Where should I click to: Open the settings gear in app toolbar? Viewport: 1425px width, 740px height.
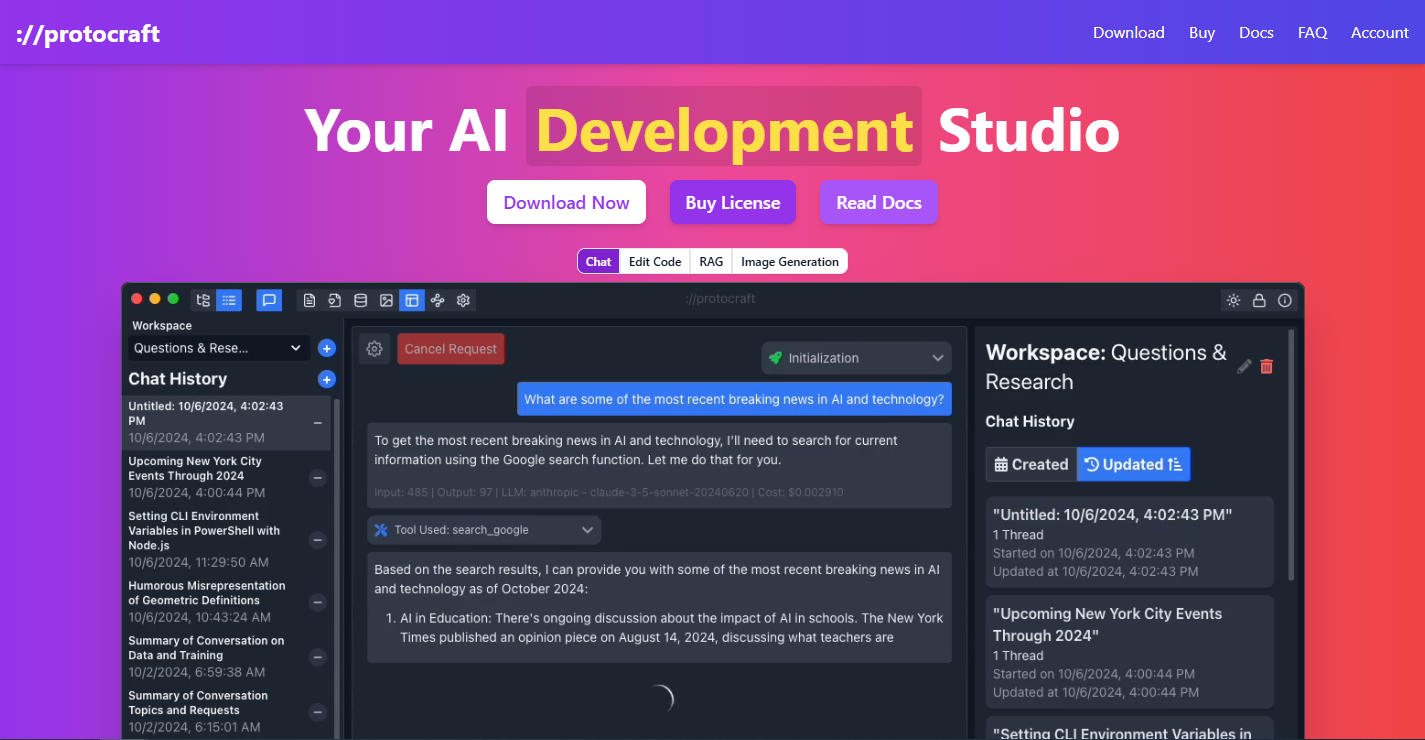tap(463, 300)
